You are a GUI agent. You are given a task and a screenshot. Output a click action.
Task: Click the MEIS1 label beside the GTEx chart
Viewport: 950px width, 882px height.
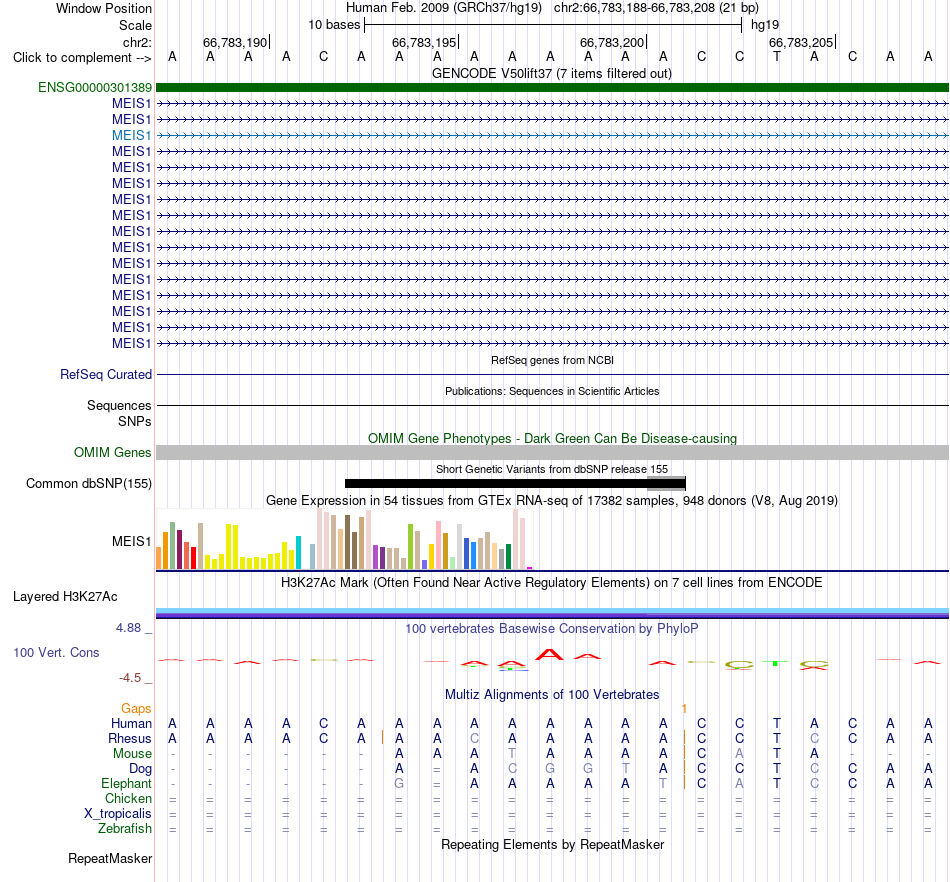point(131,541)
